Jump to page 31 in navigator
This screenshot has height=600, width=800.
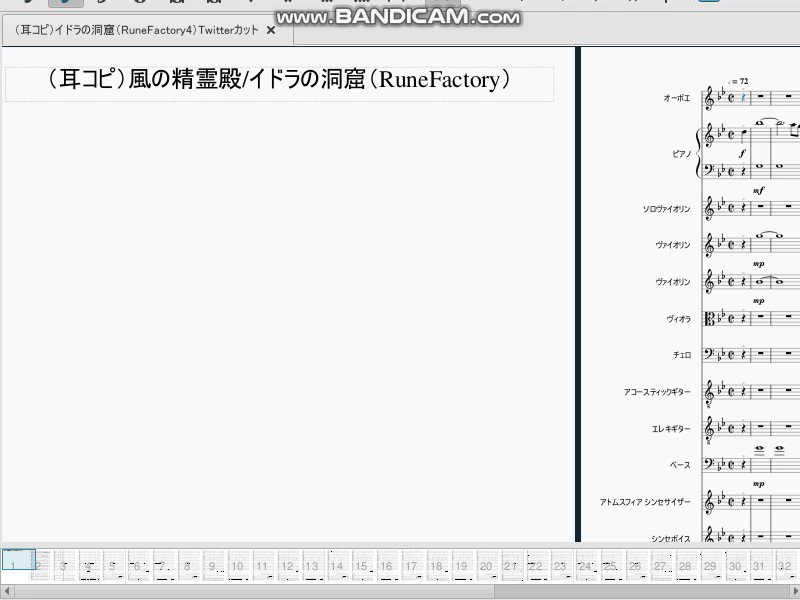click(x=760, y=565)
